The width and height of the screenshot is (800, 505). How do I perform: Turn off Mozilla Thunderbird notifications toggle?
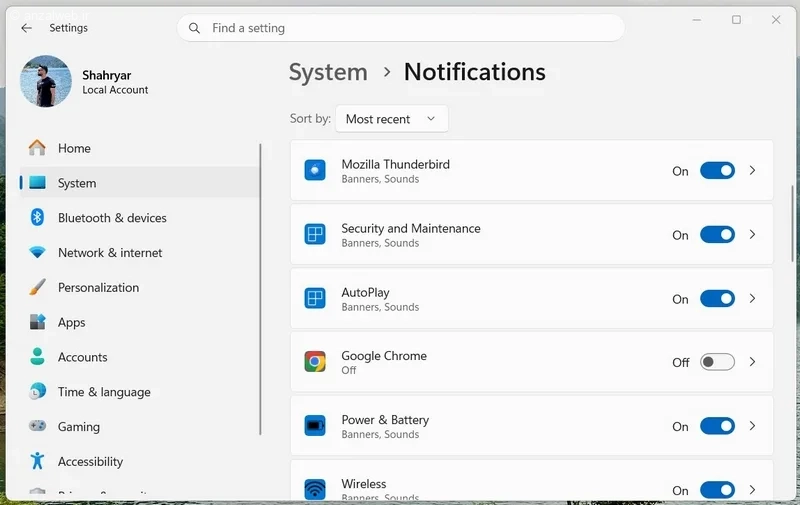point(717,170)
